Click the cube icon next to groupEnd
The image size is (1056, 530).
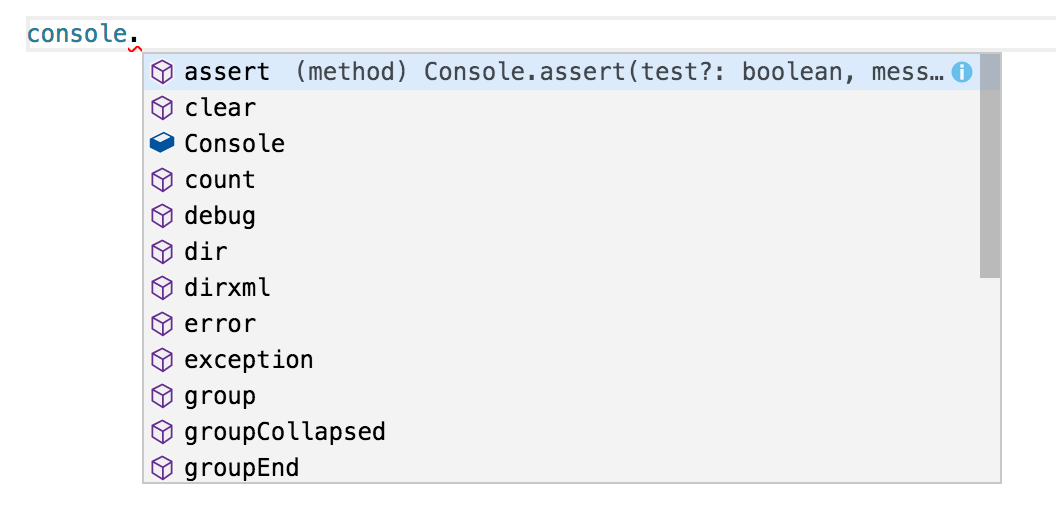(x=162, y=468)
